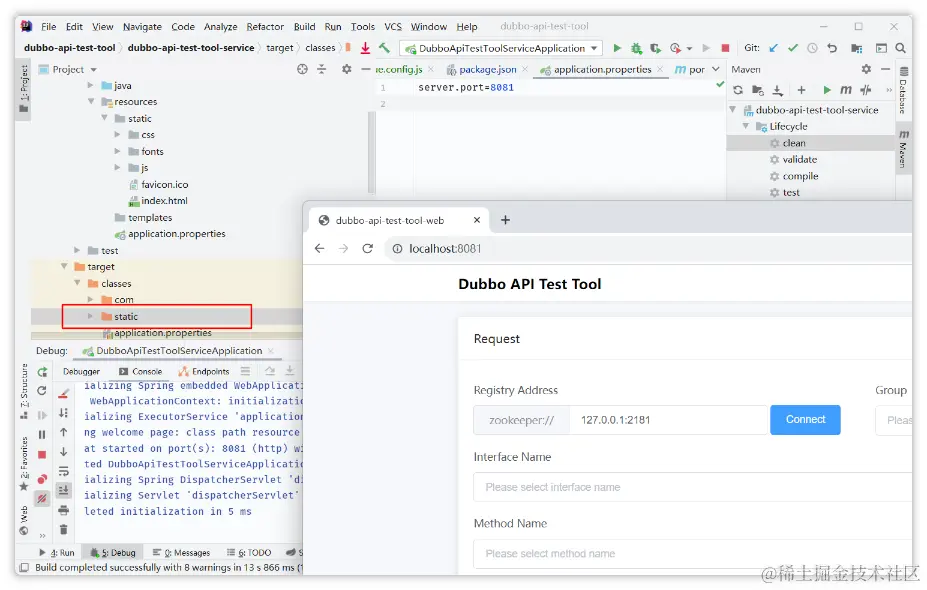This screenshot has height=590, width=927.
Task: Expand the css folder
Action: click(x=117, y=135)
